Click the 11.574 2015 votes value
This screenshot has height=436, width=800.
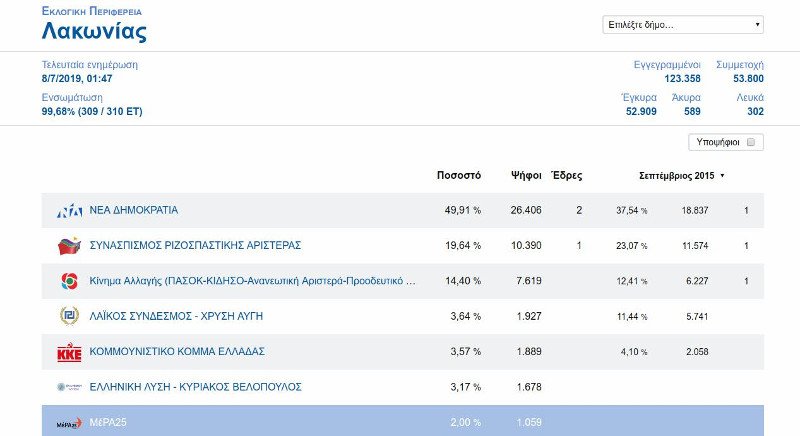click(695, 245)
